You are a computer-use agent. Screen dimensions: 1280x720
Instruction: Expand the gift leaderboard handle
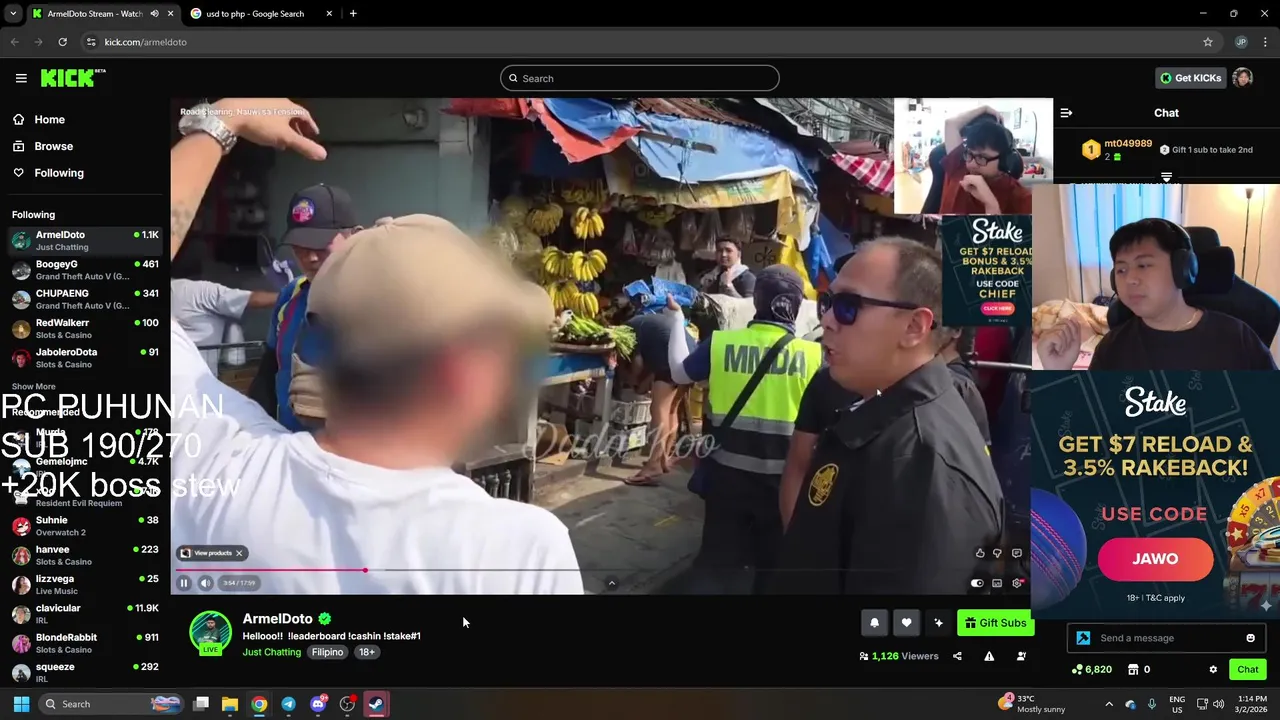click(1166, 177)
